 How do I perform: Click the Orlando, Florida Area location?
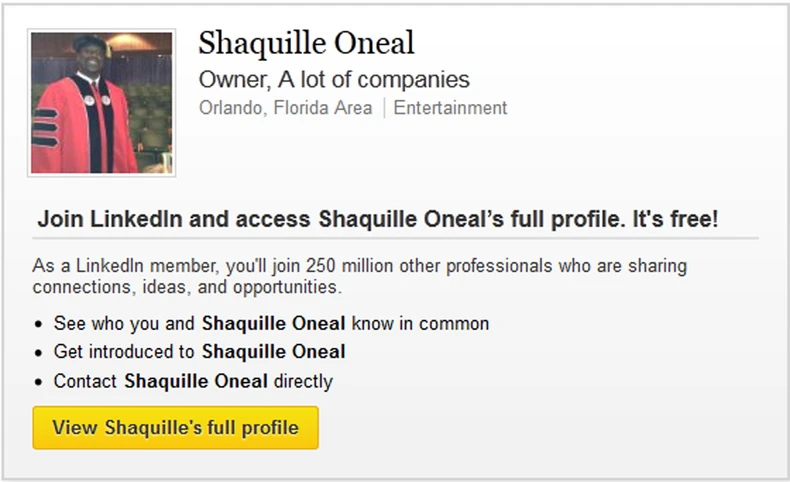(285, 108)
